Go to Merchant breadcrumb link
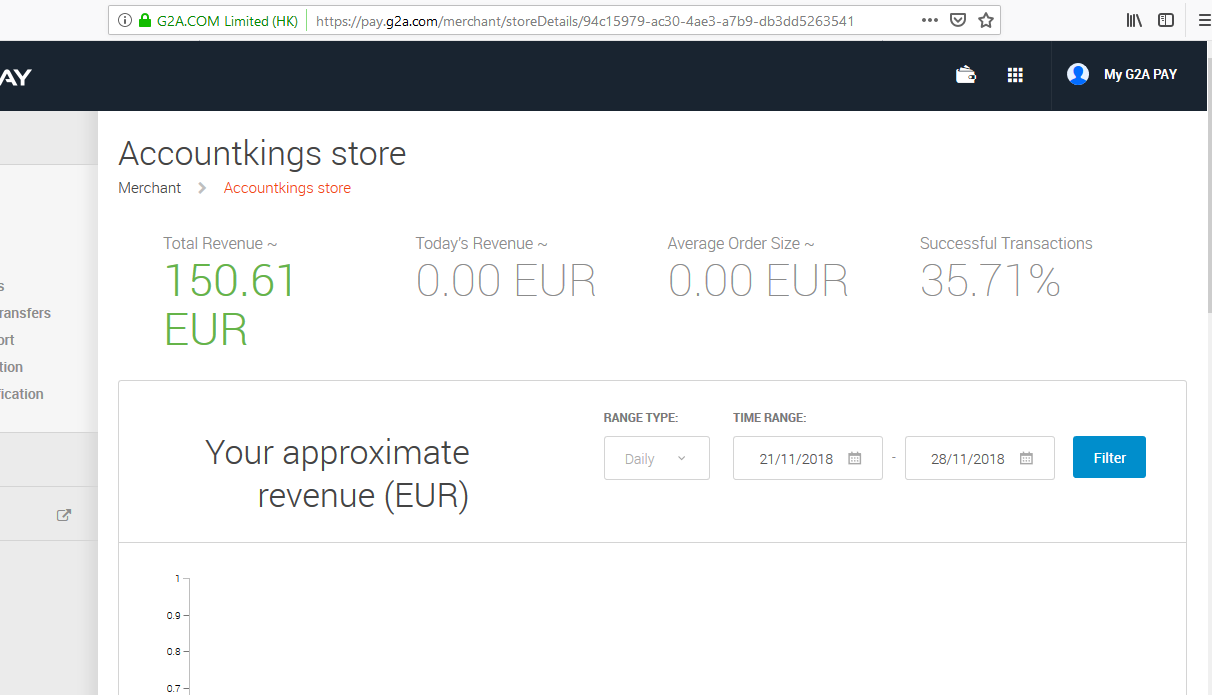Screen dimensions: 1212x695 [150, 188]
